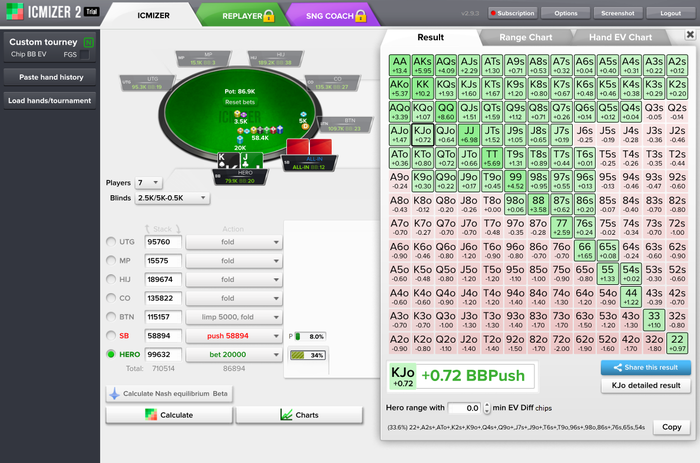This screenshot has width=700, height=463.
Task: Click the dealer button chip on table
Action: 305,126
